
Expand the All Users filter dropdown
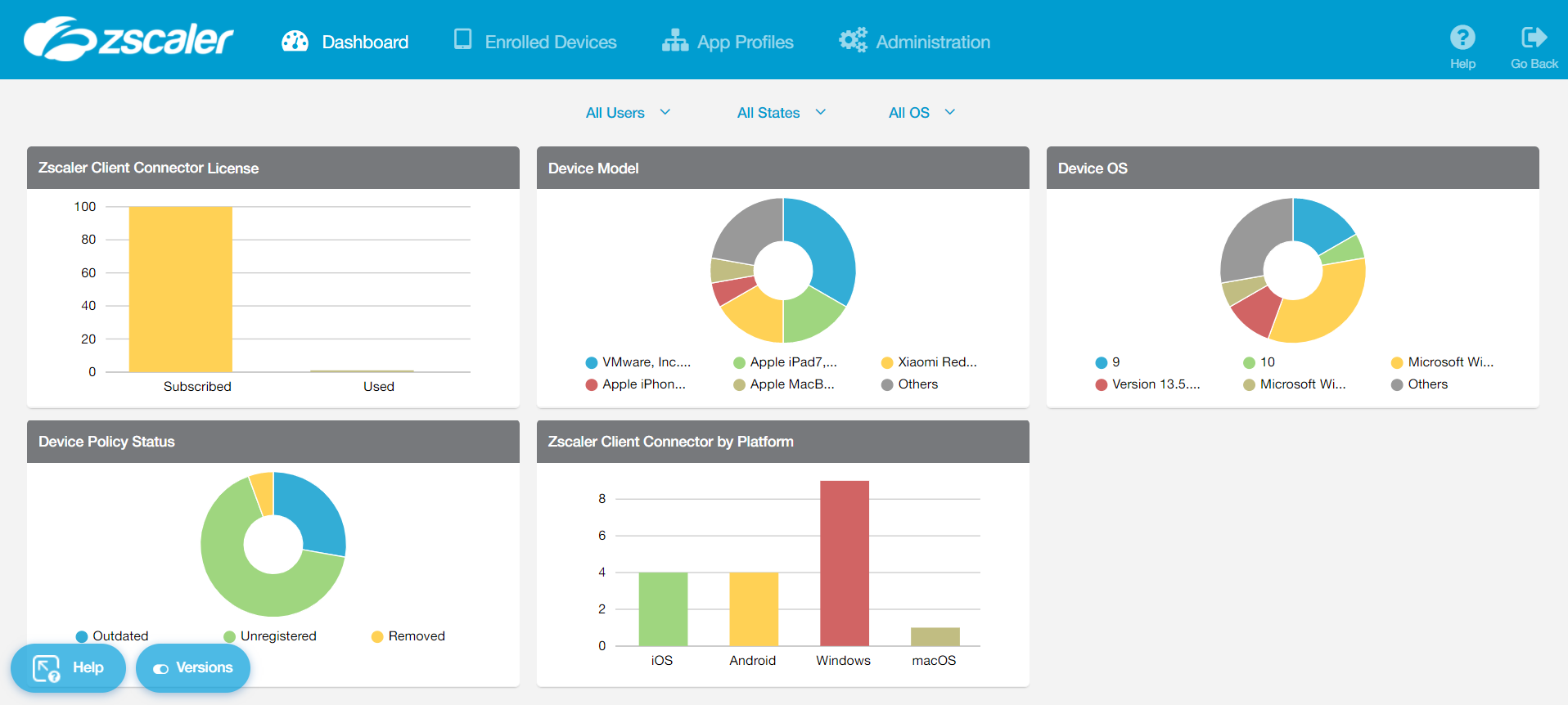(629, 113)
